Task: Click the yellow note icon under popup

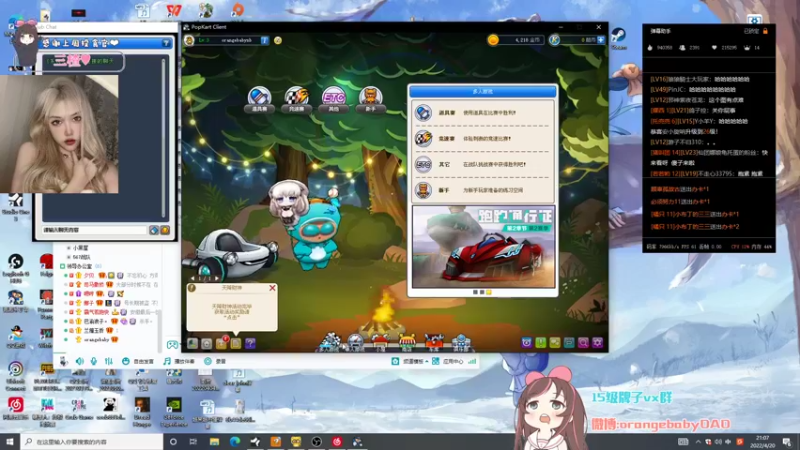Action: pyautogui.click(x=236, y=343)
